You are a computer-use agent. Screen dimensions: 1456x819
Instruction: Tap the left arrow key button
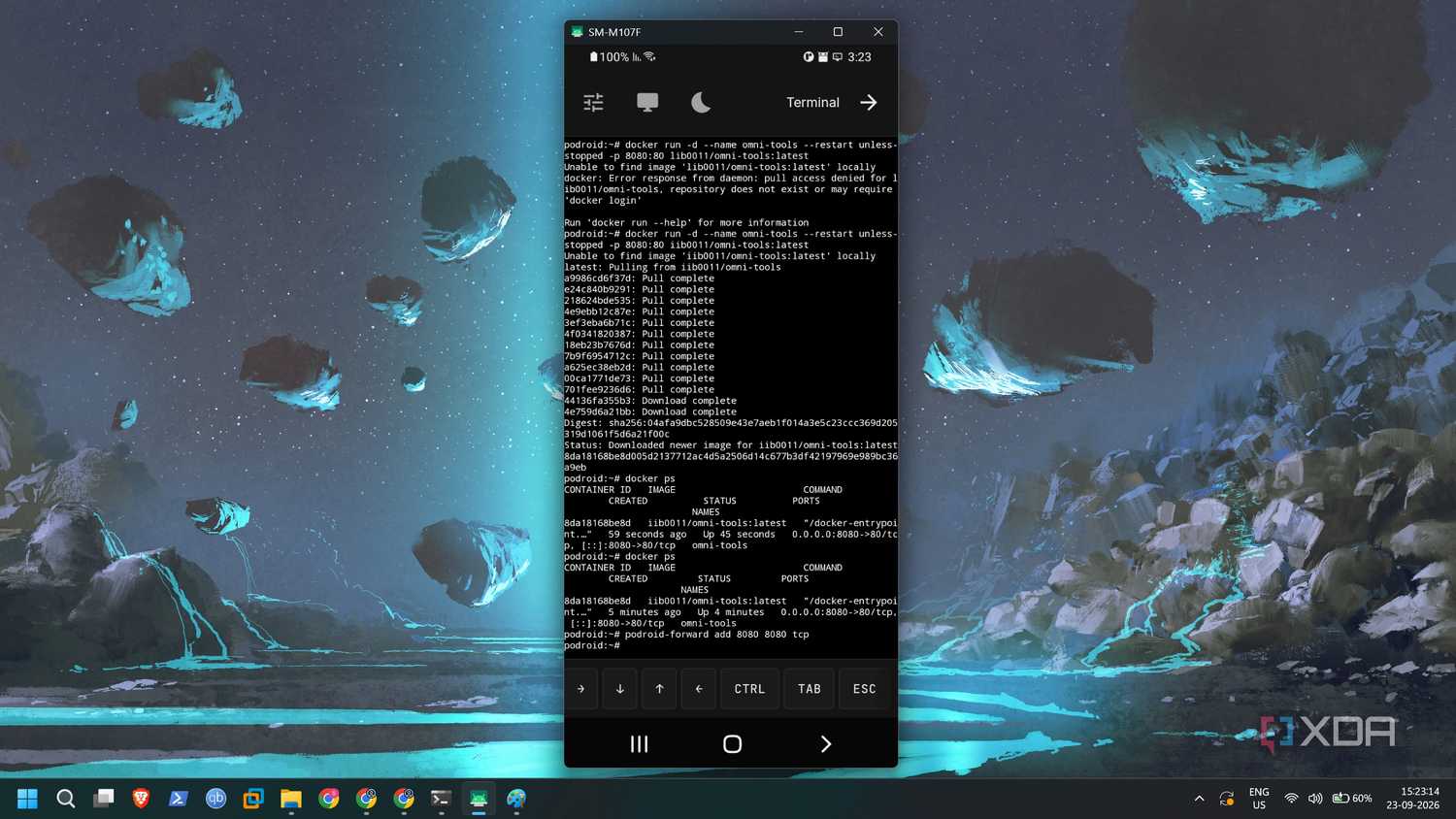699,689
